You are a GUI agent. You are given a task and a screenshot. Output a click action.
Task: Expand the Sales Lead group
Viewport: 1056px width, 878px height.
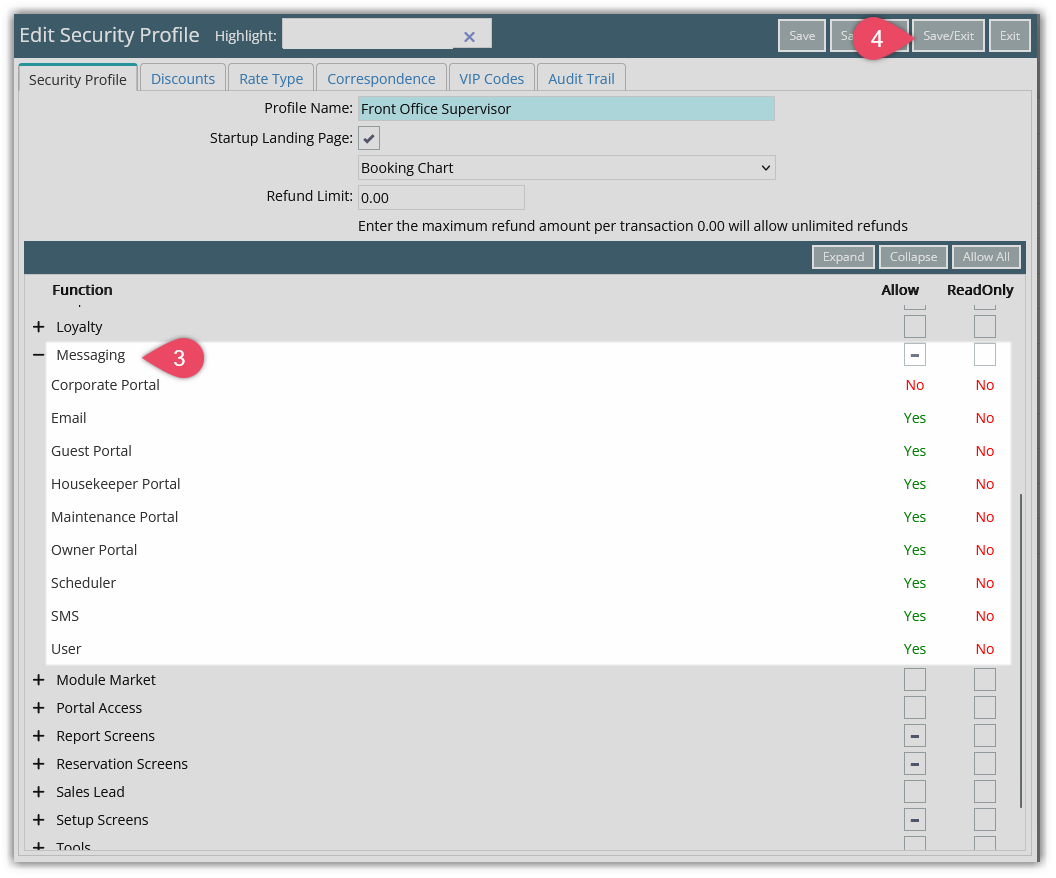[x=38, y=792]
